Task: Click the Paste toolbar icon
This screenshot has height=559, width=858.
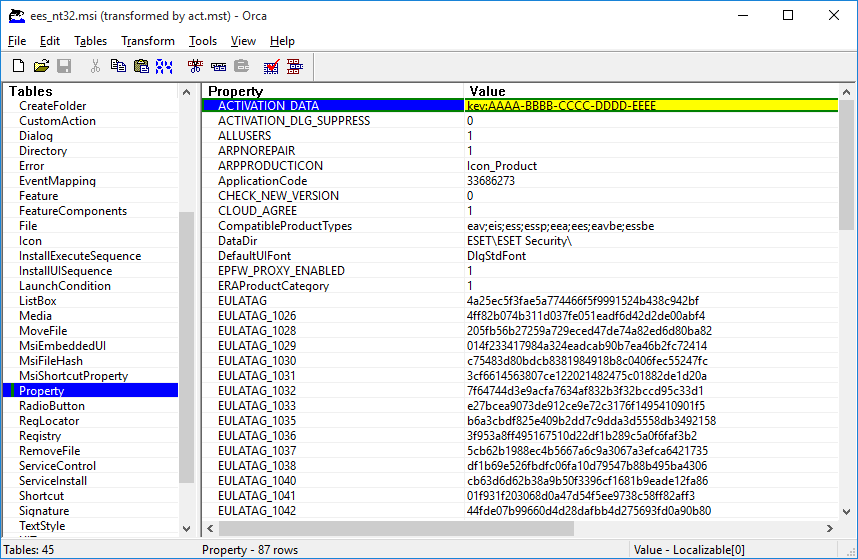Action: coord(141,66)
